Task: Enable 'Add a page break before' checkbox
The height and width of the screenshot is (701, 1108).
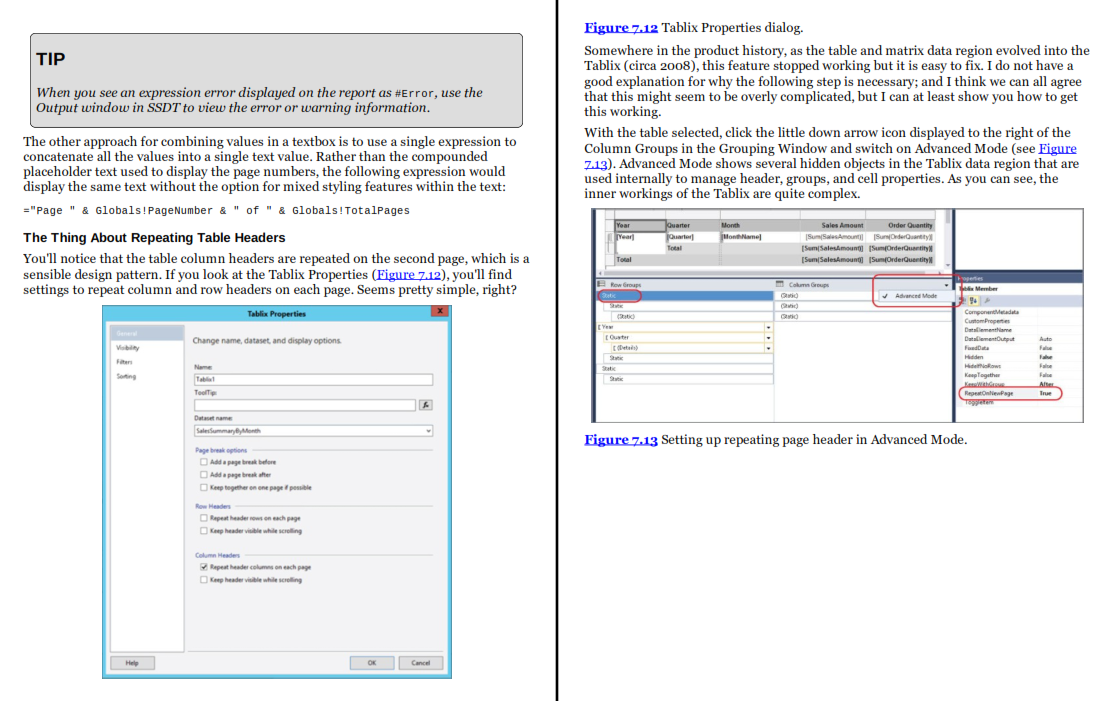Action: (204, 462)
